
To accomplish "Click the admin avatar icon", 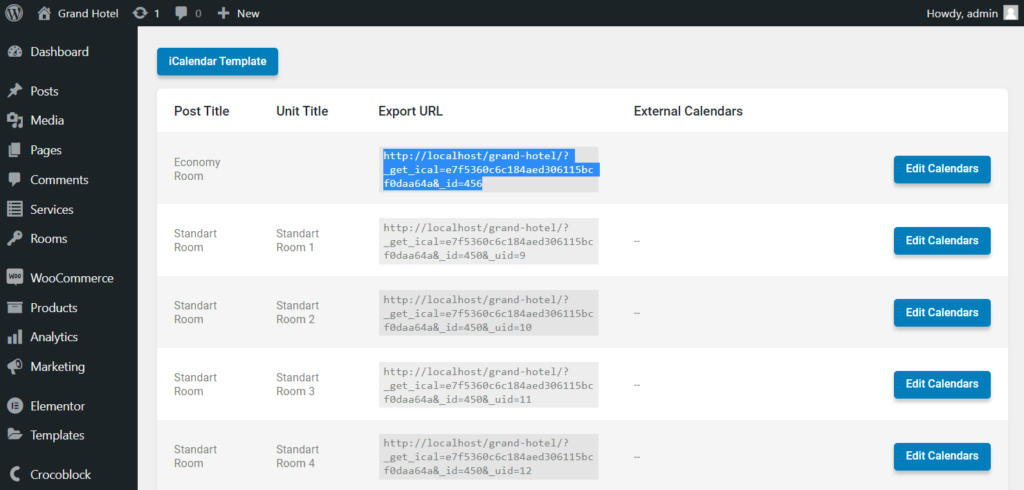I will [1010, 13].
